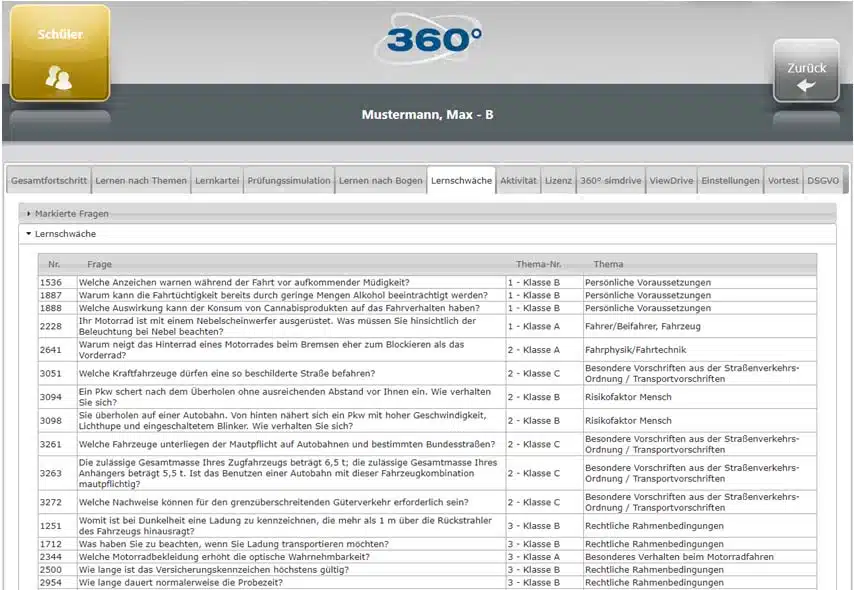This screenshot has height=590, width=854.
Task: Click the Zurück back arrow icon
Action: tap(805, 86)
